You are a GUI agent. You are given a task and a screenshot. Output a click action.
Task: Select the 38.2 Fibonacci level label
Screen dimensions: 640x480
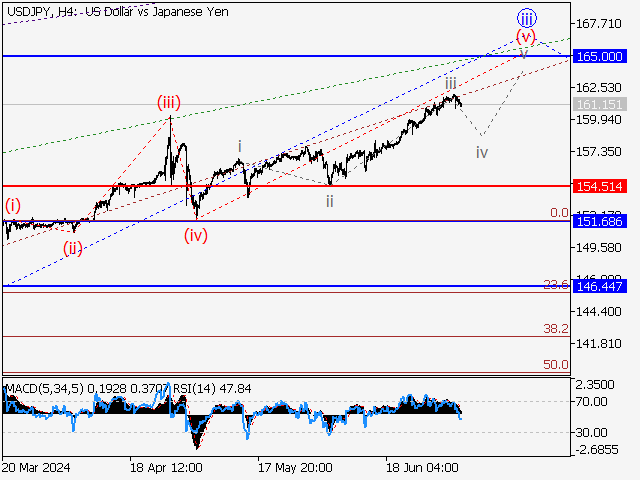(x=556, y=328)
